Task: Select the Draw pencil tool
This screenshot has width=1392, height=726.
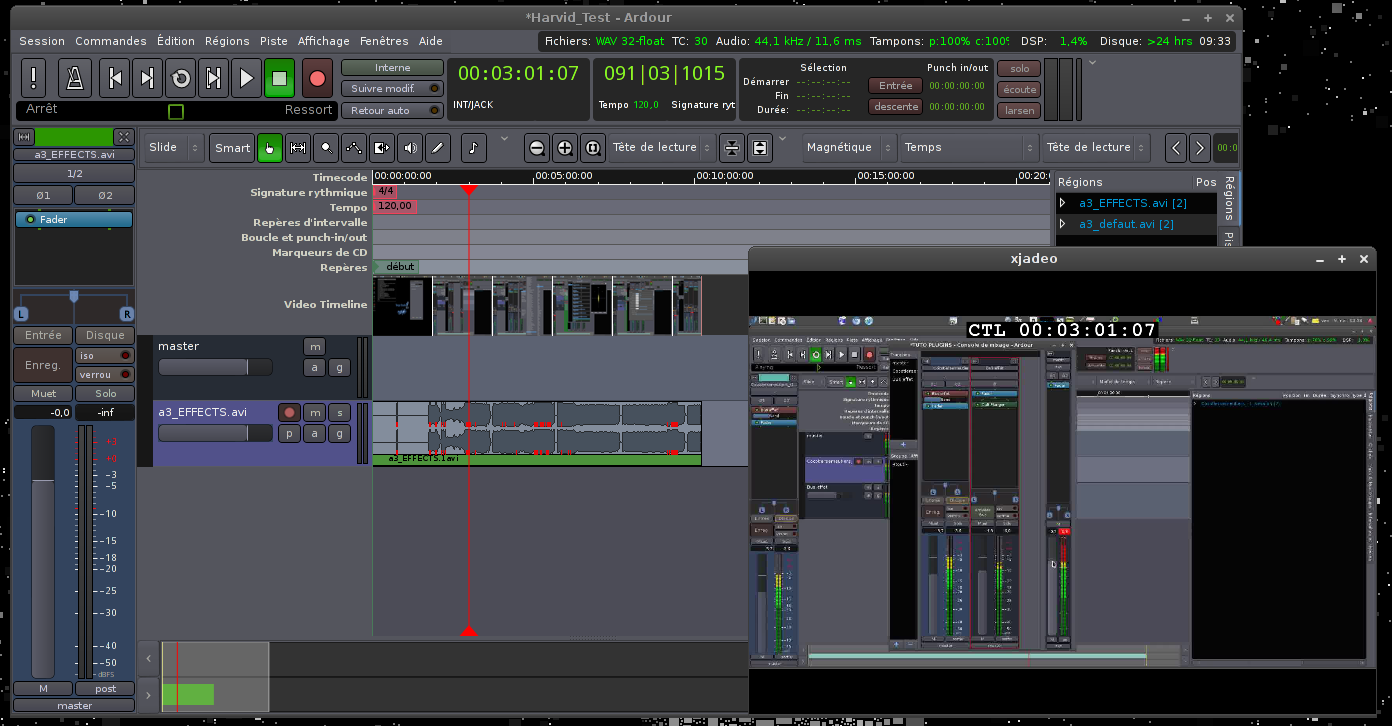Action: pyautogui.click(x=437, y=148)
